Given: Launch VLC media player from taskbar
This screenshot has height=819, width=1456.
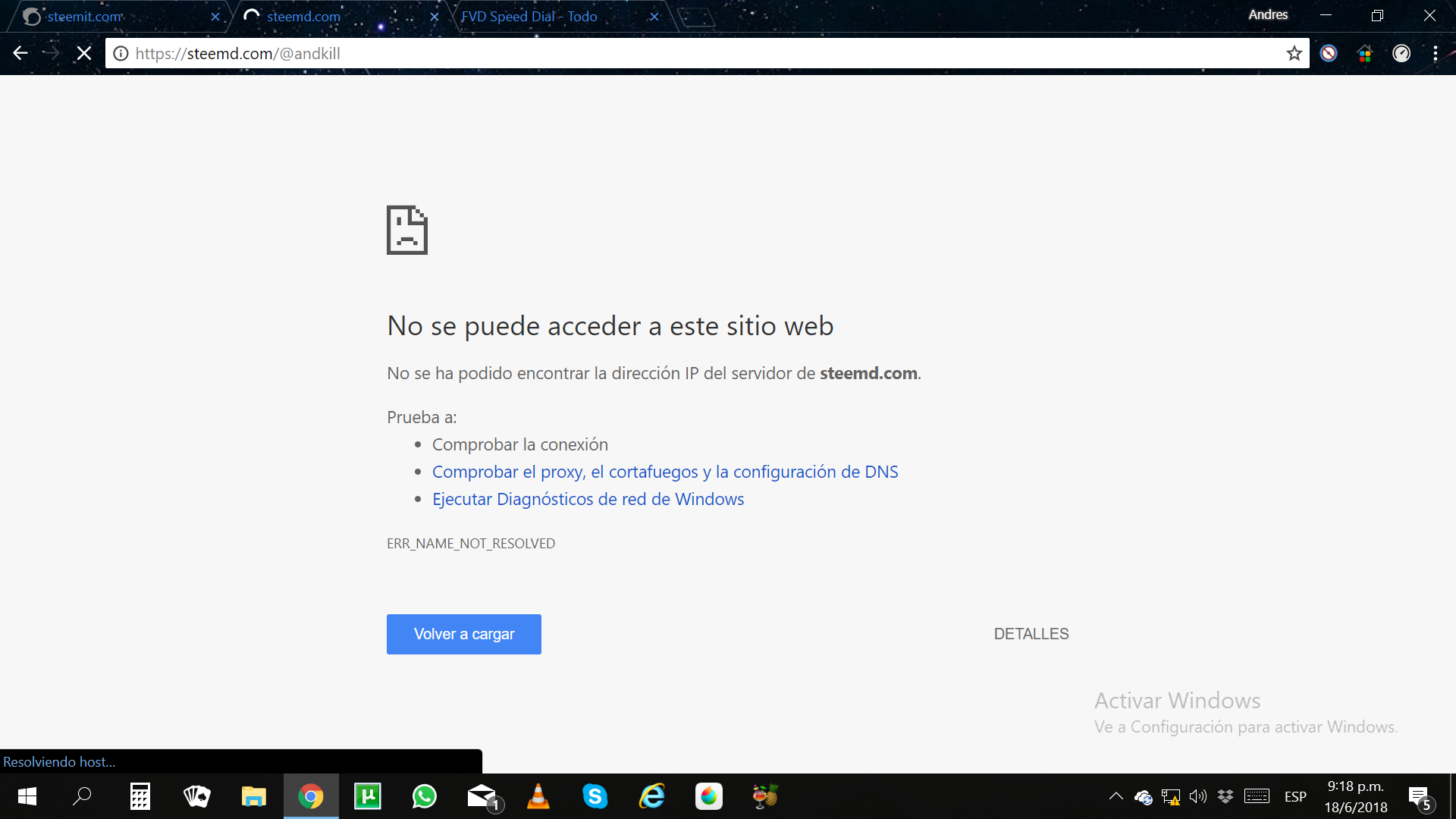Looking at the screenshot, I should click(x=538, y=796).
